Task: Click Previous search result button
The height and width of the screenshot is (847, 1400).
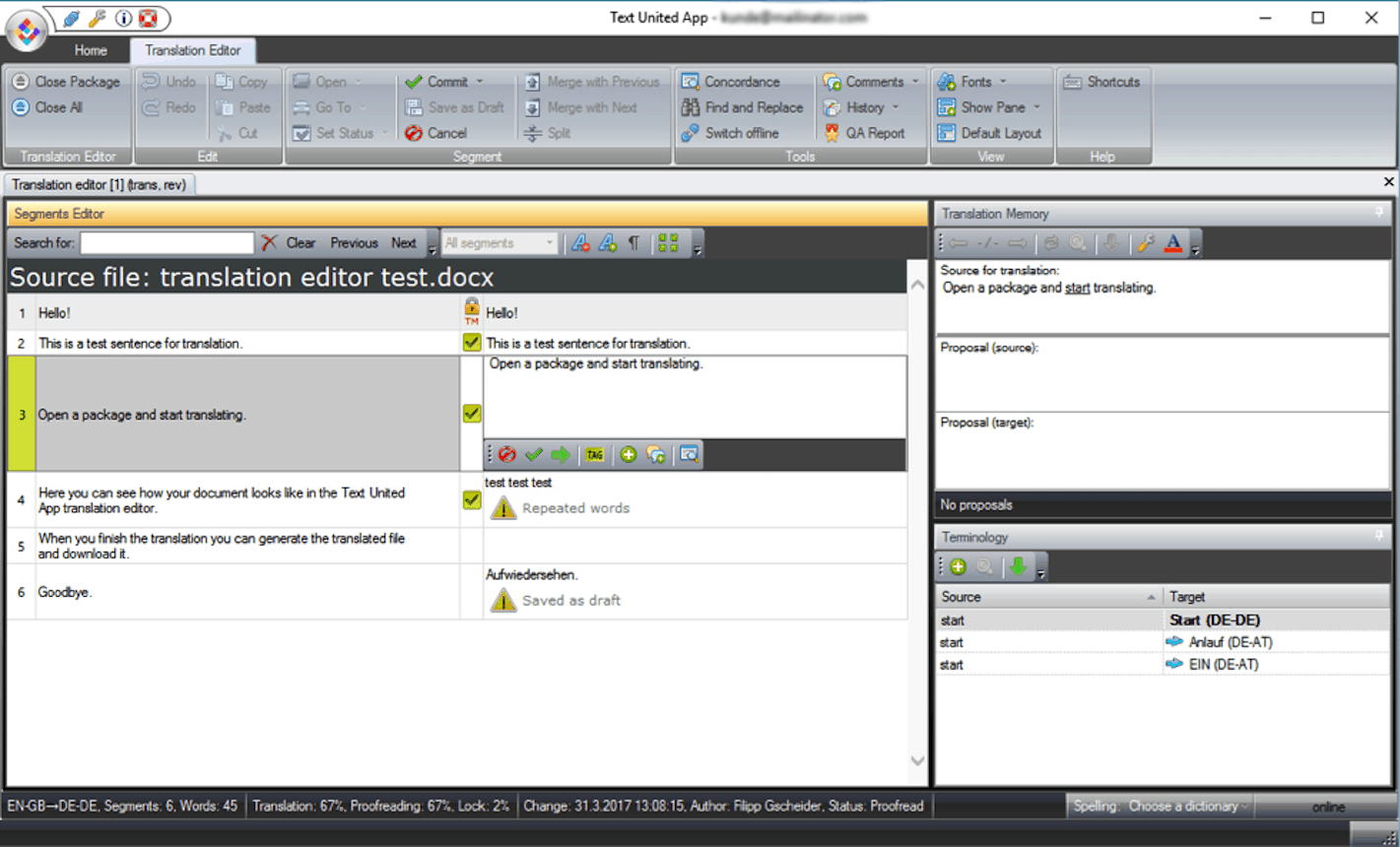Action: (354, 242)
